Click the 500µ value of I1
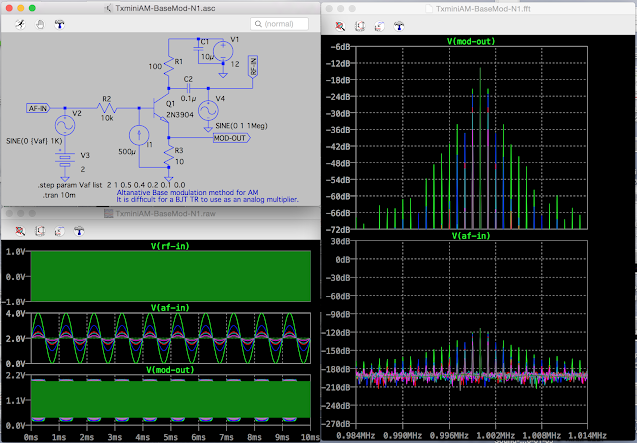 pos(127,152)
